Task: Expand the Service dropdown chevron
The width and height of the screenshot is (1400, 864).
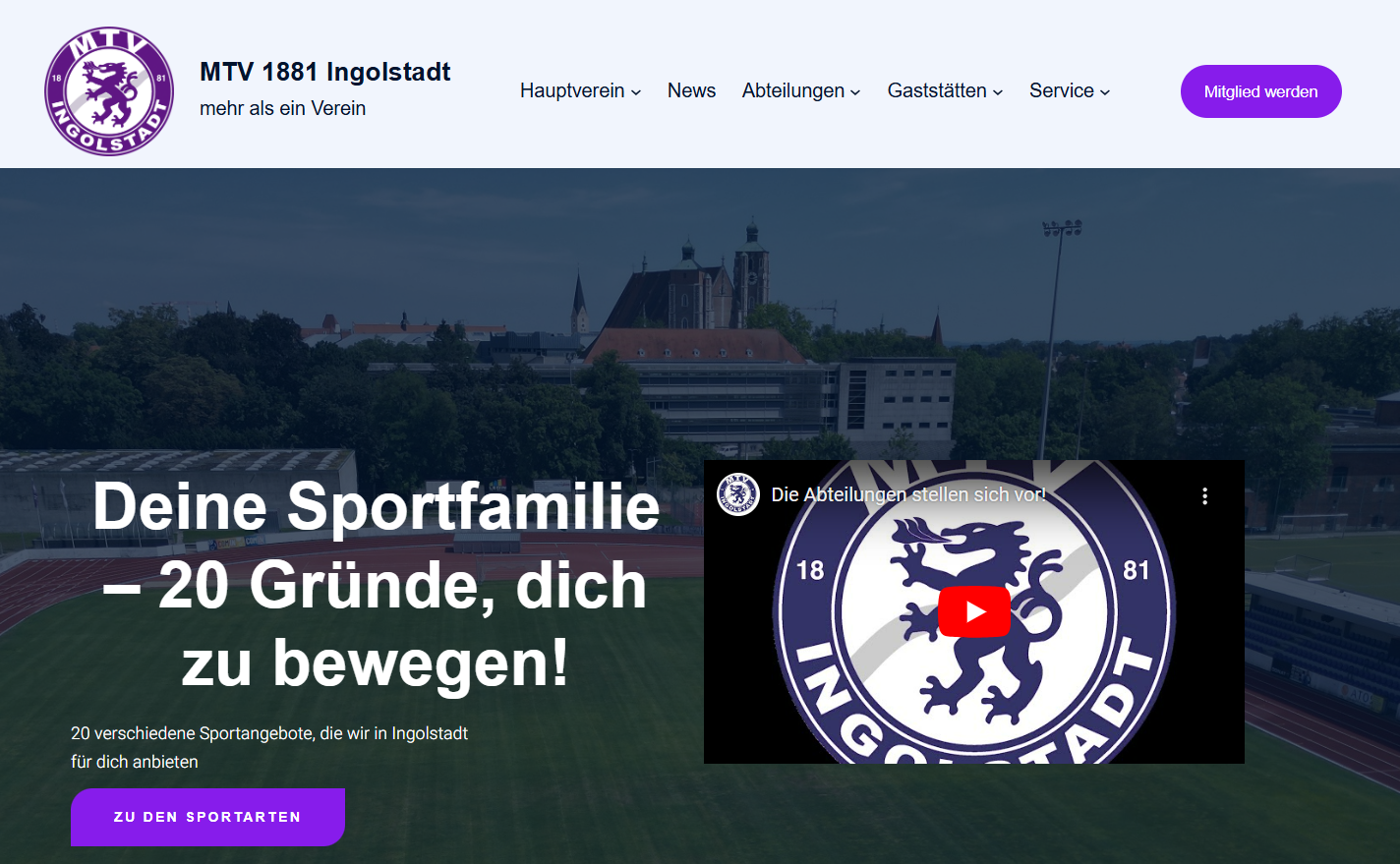Action: click(x=1105, y=91)
